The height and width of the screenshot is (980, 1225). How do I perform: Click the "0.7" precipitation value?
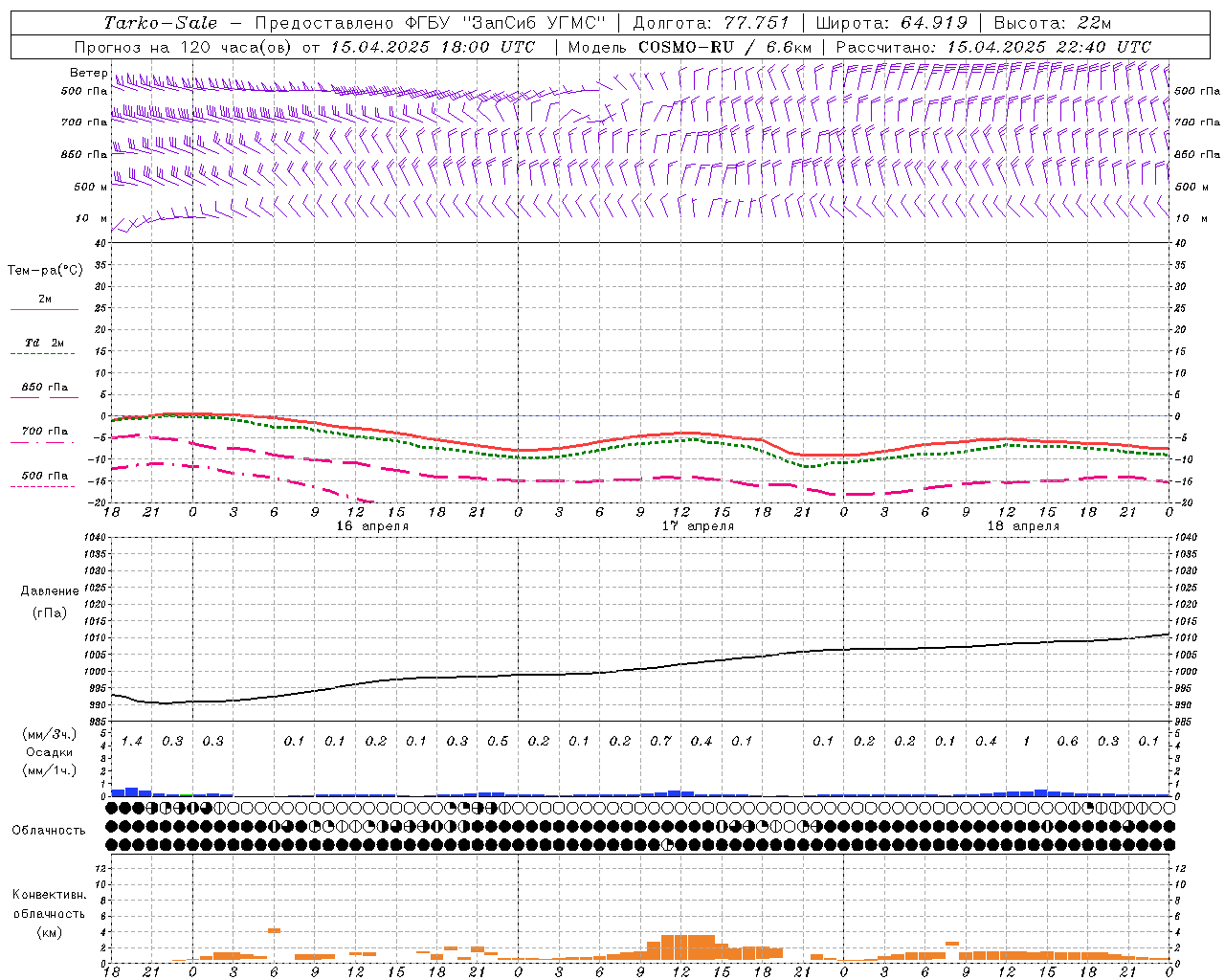(660, 742)
